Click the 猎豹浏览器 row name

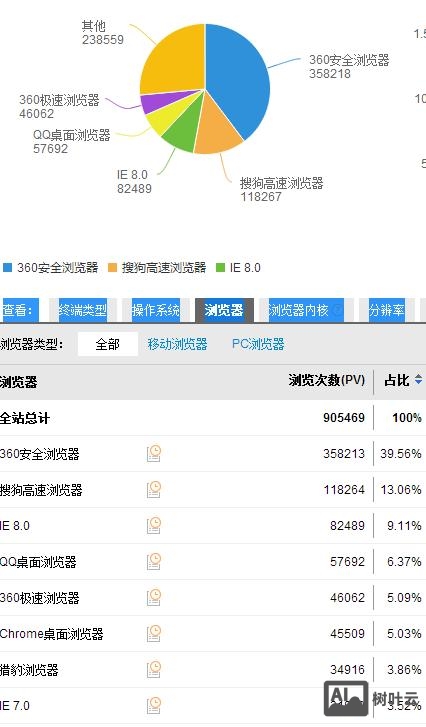(29, 670)
